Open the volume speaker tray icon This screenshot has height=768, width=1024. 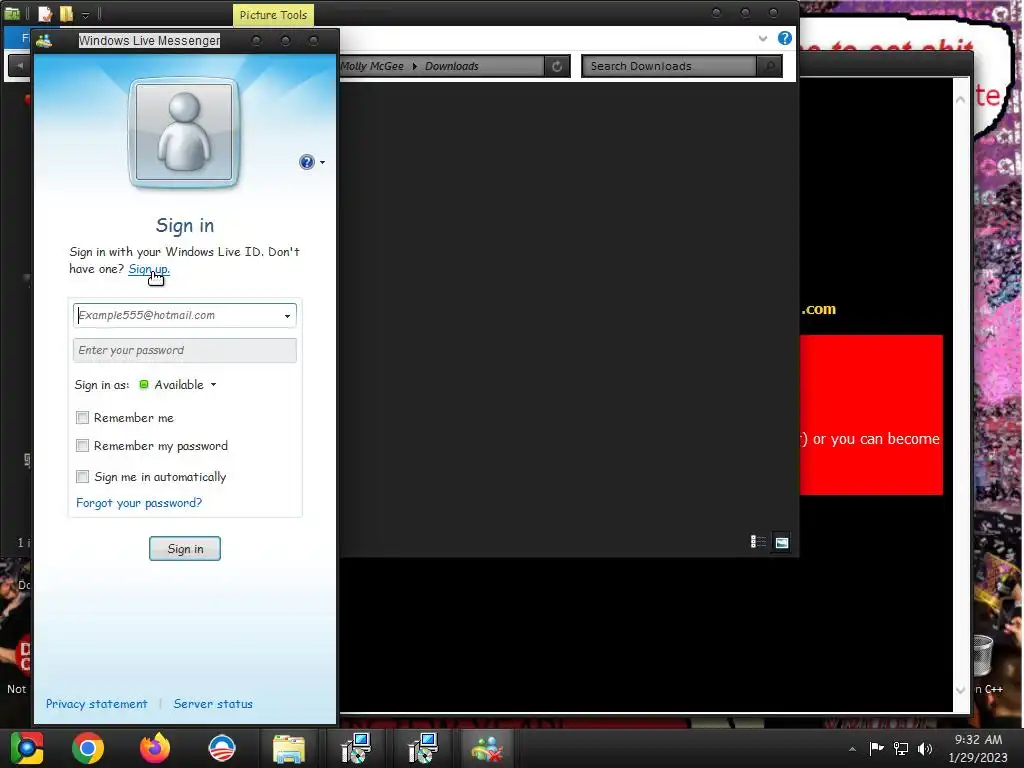click(925, 748)
